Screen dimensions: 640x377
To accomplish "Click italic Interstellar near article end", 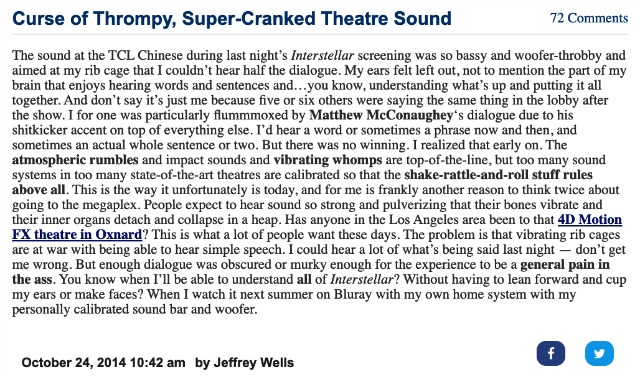I will pyautogui.click(x=362, y=279).
